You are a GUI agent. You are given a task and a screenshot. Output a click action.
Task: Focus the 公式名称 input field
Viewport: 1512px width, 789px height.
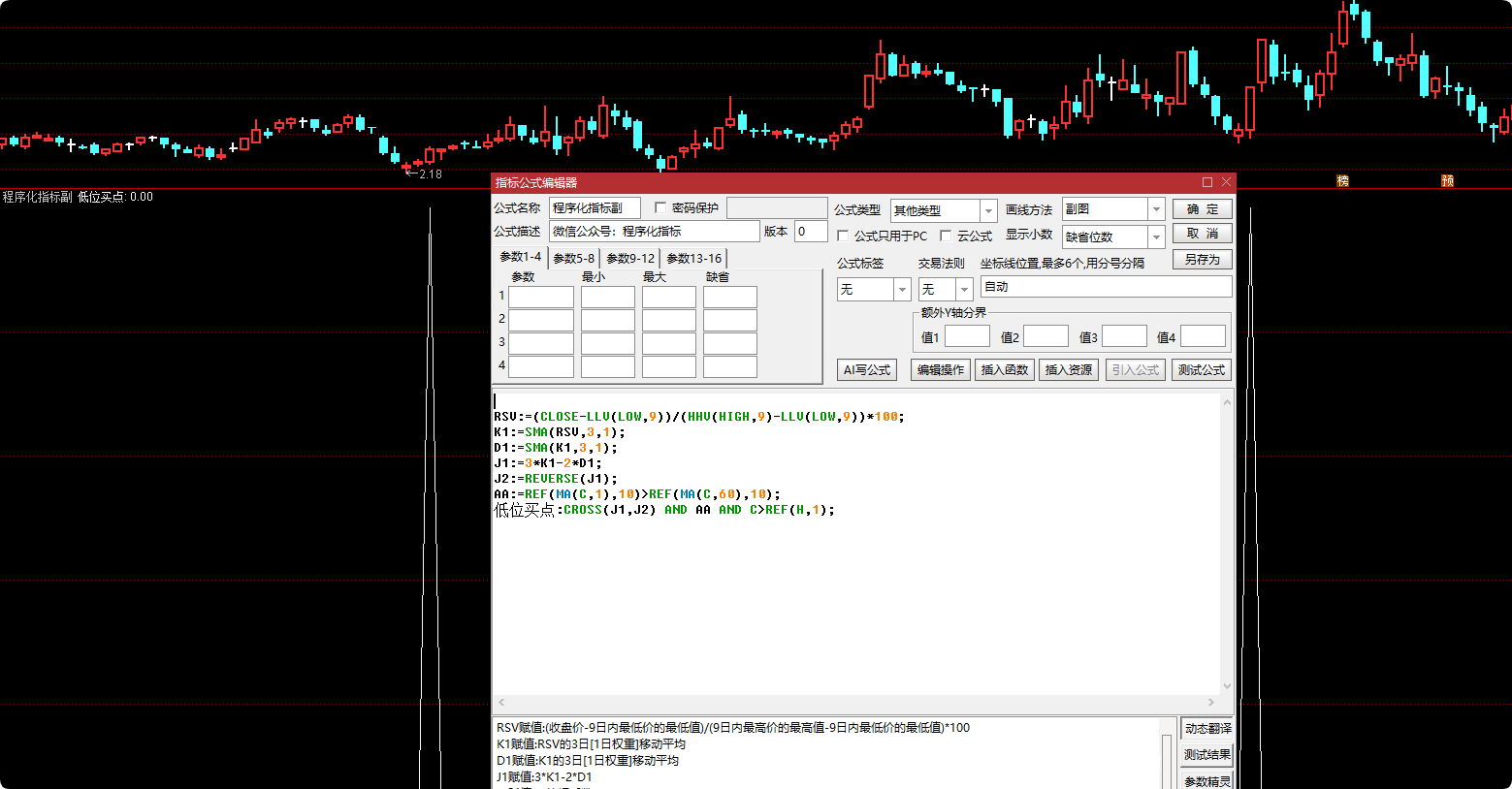click(x=595, y=208)
